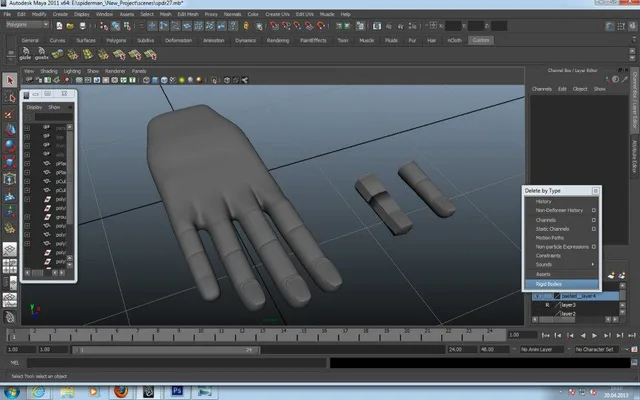640x400 pixels.
Task: Click the current time field 1.00
Action: pyautogui.click(x=522, y=335)
